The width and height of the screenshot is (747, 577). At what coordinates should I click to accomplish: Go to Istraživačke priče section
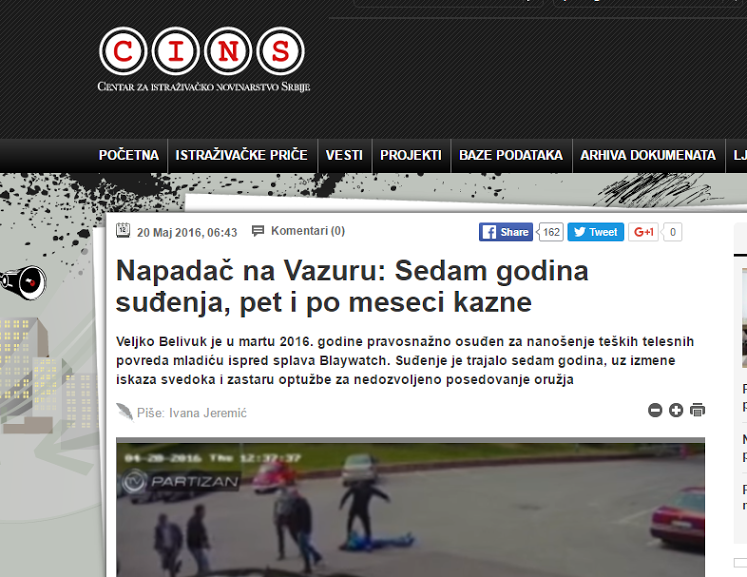point(241,156)
